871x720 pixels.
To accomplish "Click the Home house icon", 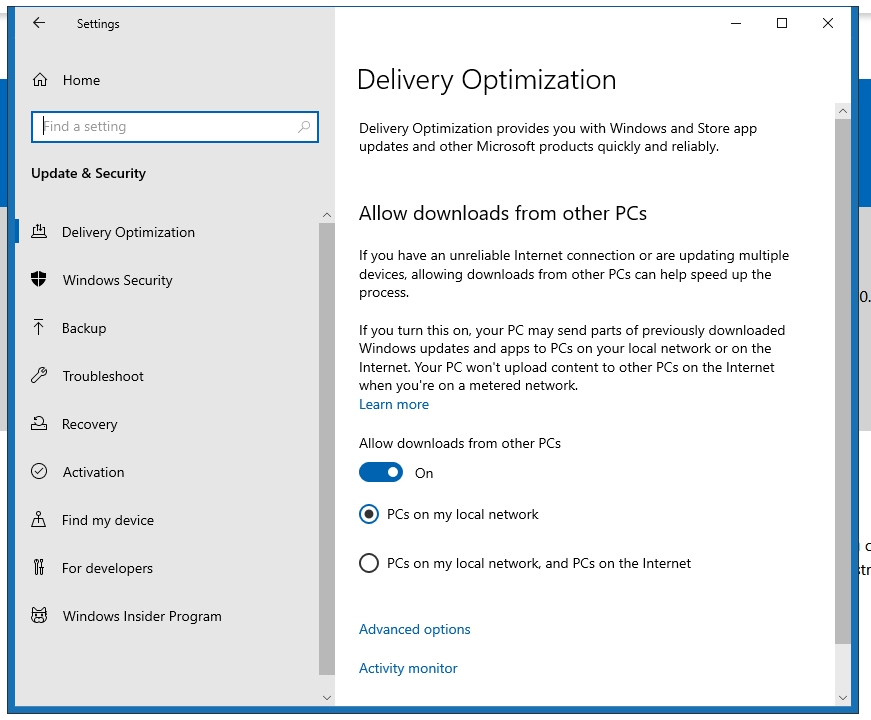I will tap(40, 80).
